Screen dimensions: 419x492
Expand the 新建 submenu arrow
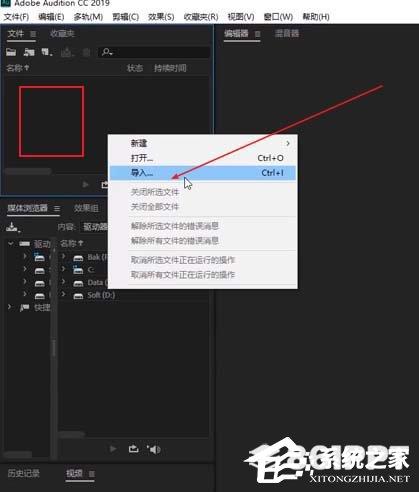[288, 143]
